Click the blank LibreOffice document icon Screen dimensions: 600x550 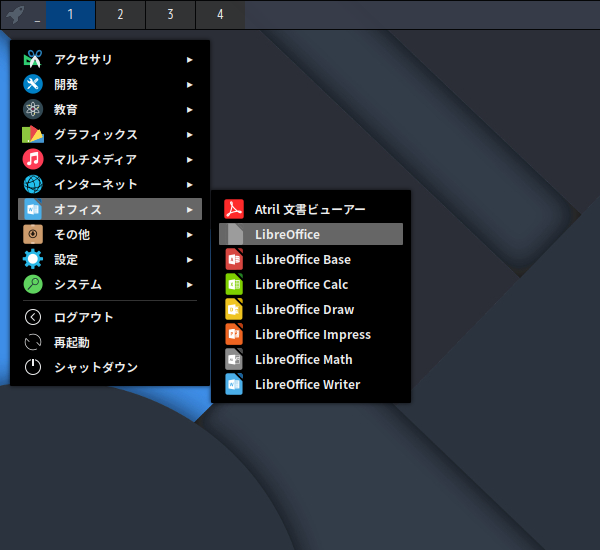coord(235,234)
